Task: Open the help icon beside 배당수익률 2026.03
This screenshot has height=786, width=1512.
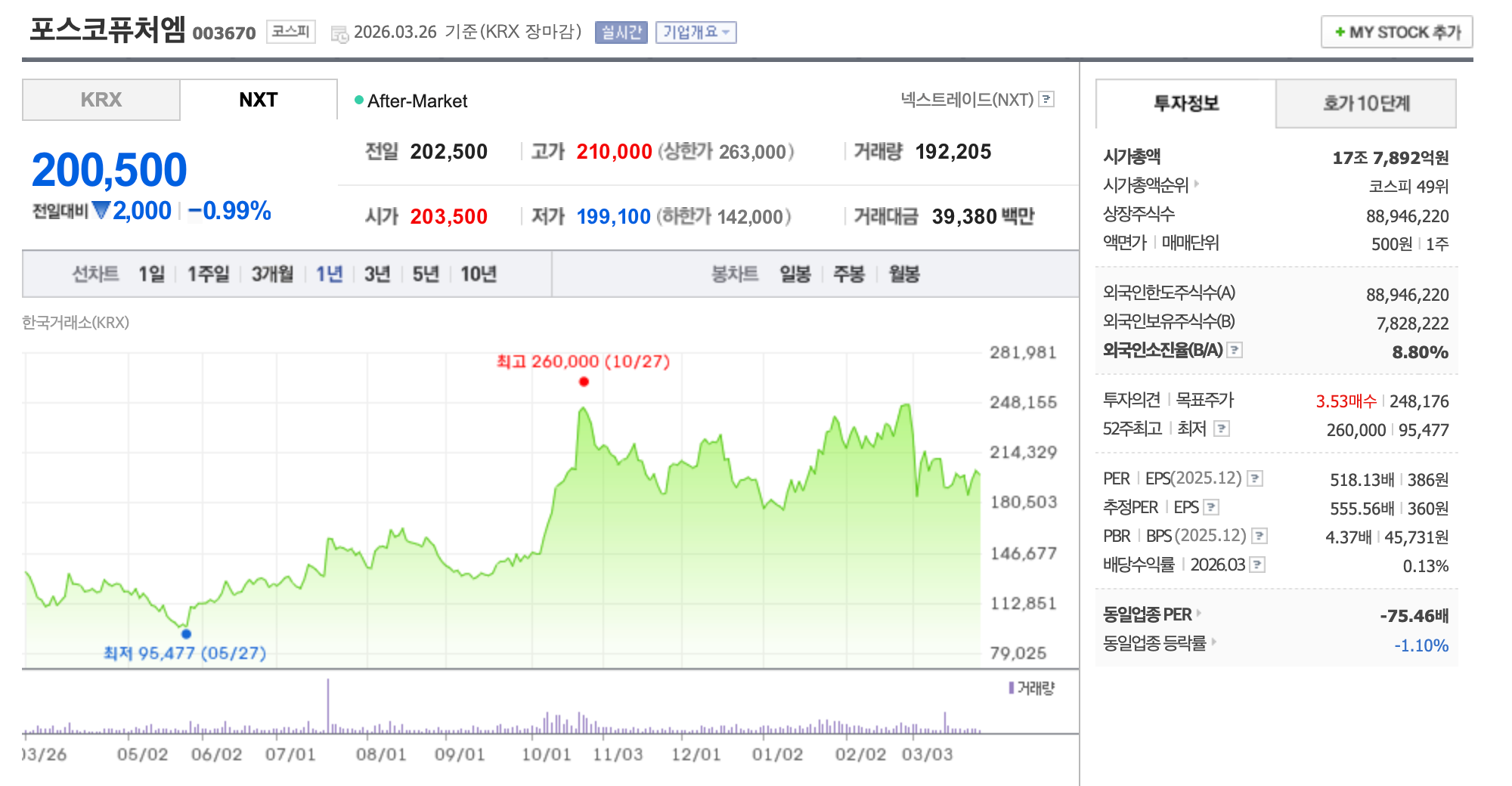Action: coord(1257,565)
